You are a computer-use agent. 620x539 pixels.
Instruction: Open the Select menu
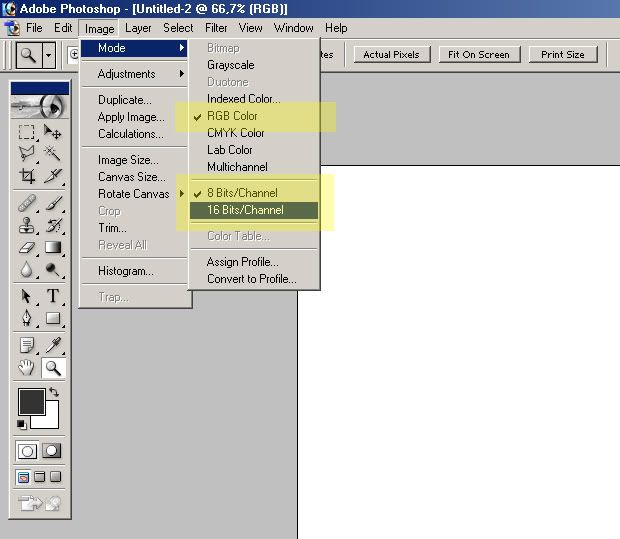pos(178,28)
